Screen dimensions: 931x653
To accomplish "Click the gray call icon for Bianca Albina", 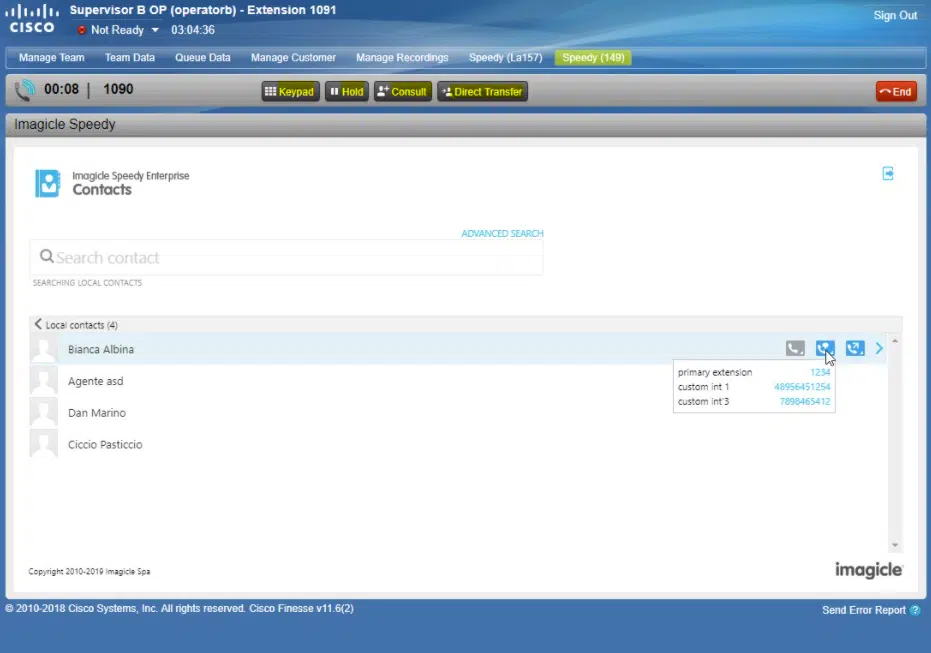I will tap(795, 349).
